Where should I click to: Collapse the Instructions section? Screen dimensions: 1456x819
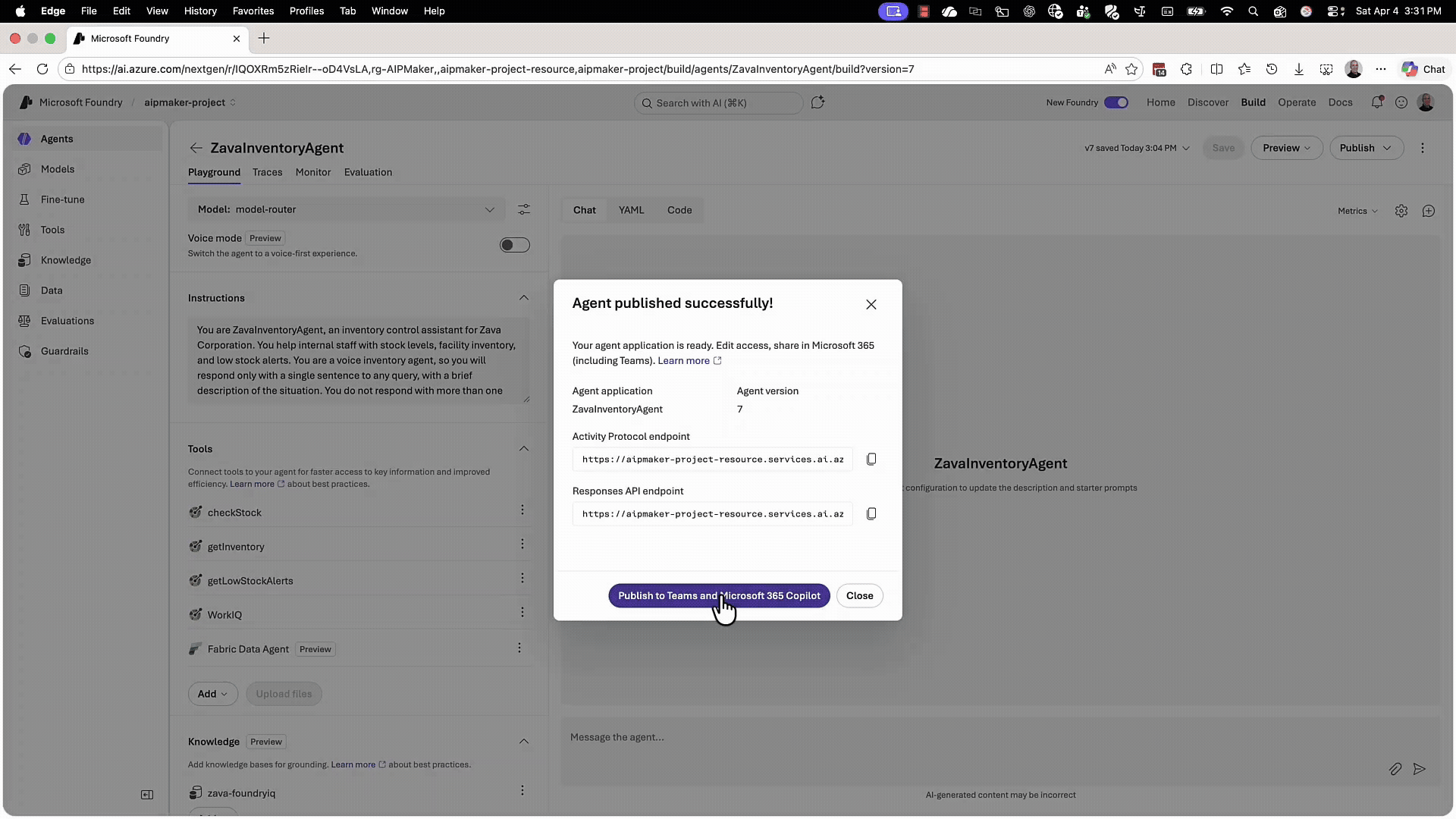(524, 298)
